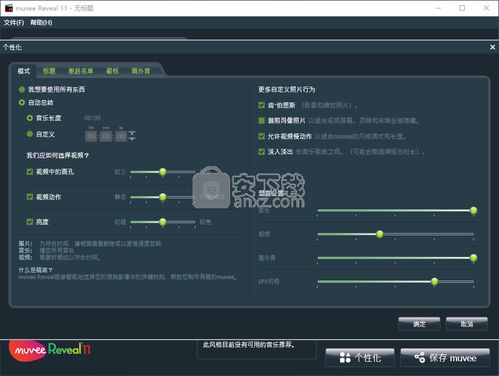
Task: Open the fourth tab, before 画外音
Action: tap(112, 71)
